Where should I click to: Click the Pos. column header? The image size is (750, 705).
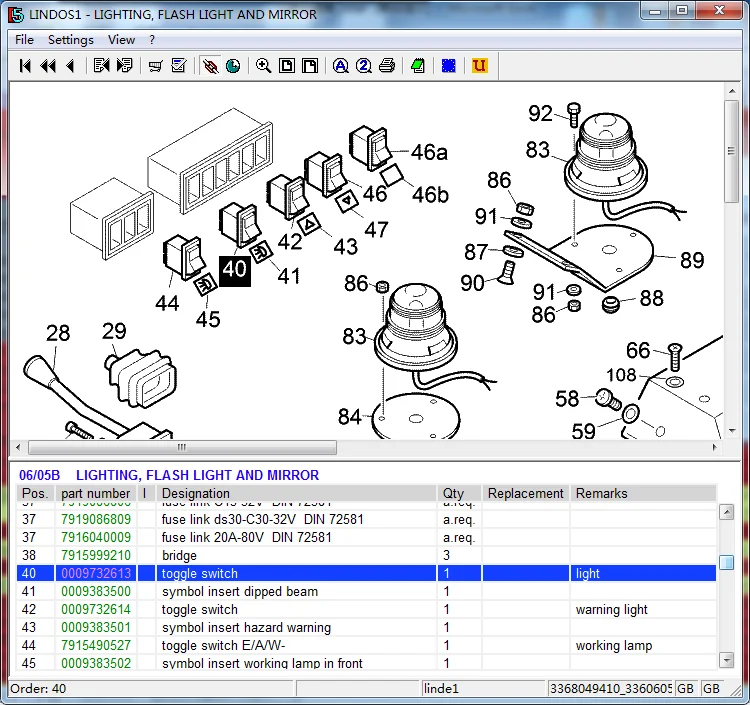[35, 493]
